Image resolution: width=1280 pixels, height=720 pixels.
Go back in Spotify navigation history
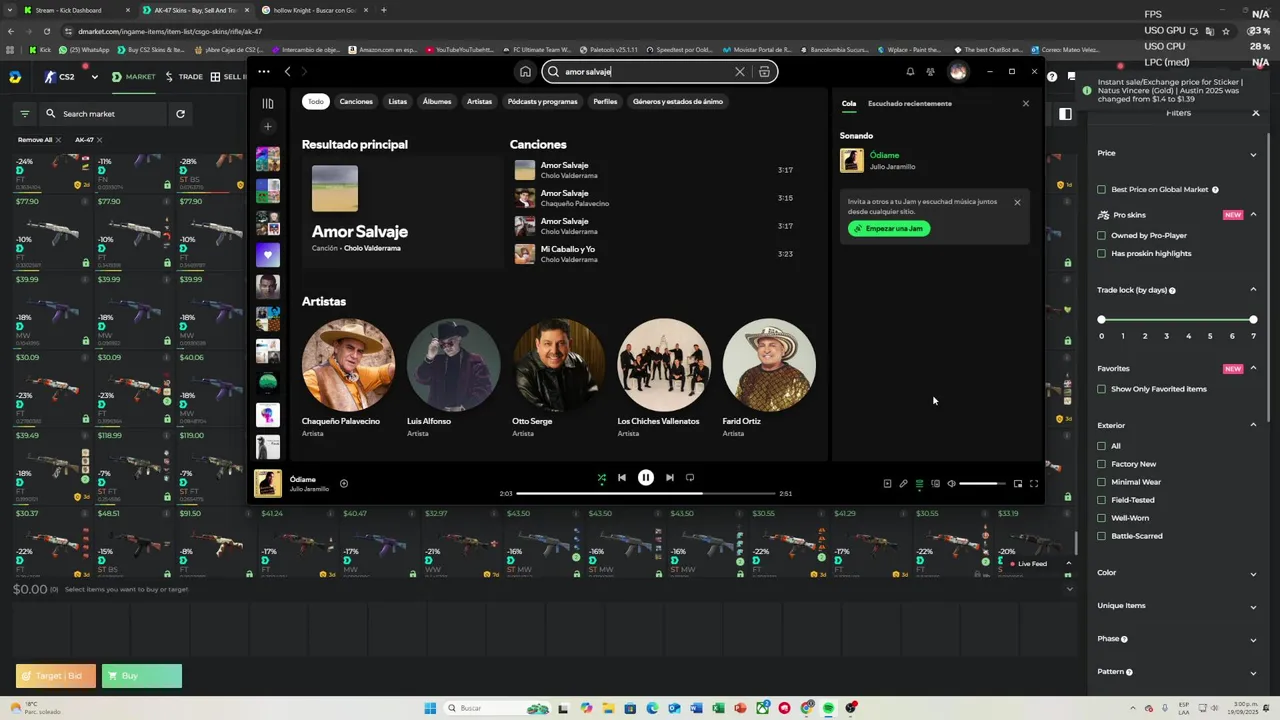pyautogui.click(x=287, y=72)
